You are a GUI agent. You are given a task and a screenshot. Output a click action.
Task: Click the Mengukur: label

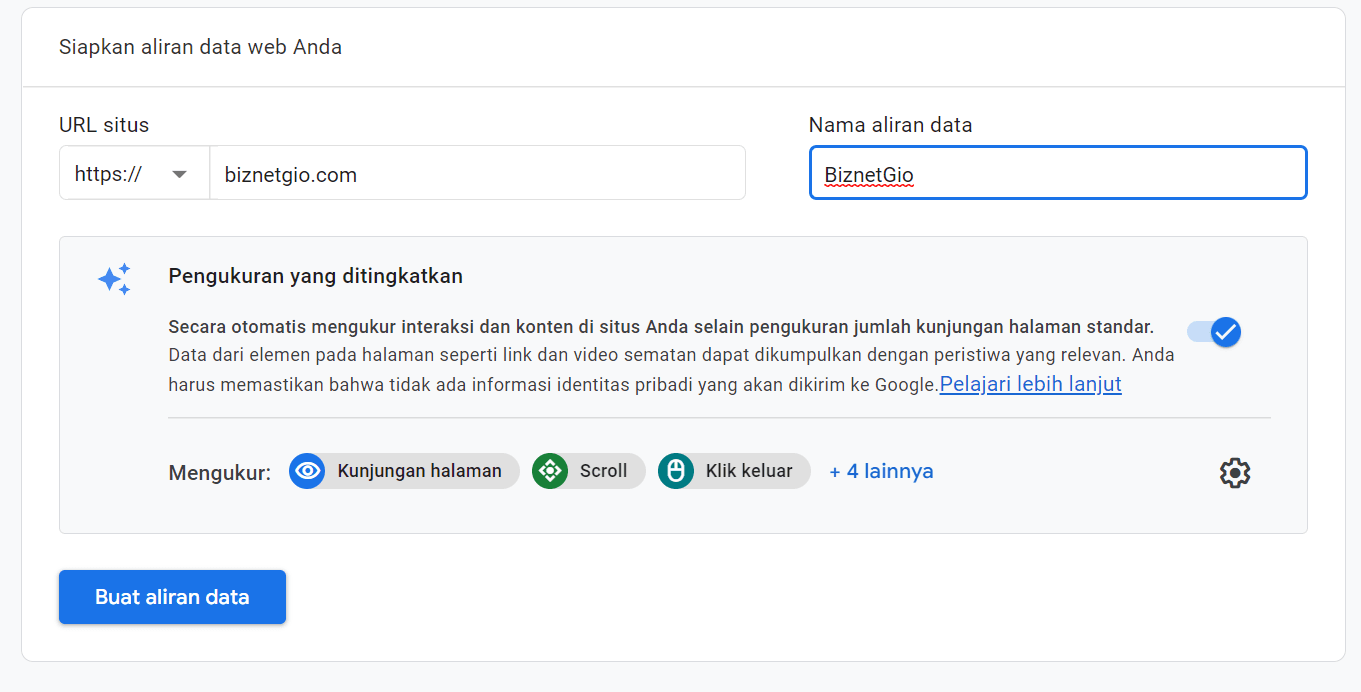220,473
